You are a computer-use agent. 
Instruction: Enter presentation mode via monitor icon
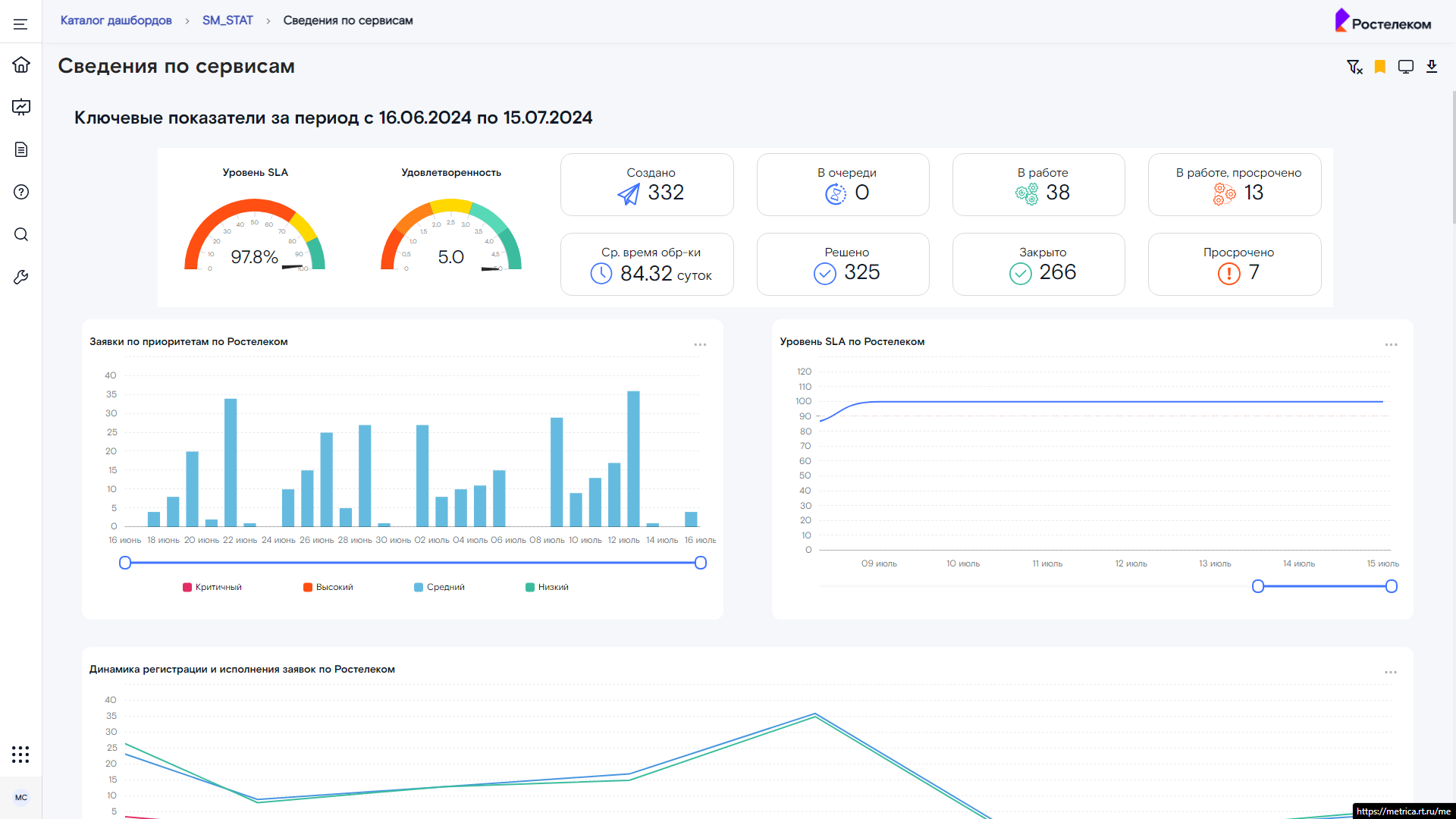[1406, 67]
